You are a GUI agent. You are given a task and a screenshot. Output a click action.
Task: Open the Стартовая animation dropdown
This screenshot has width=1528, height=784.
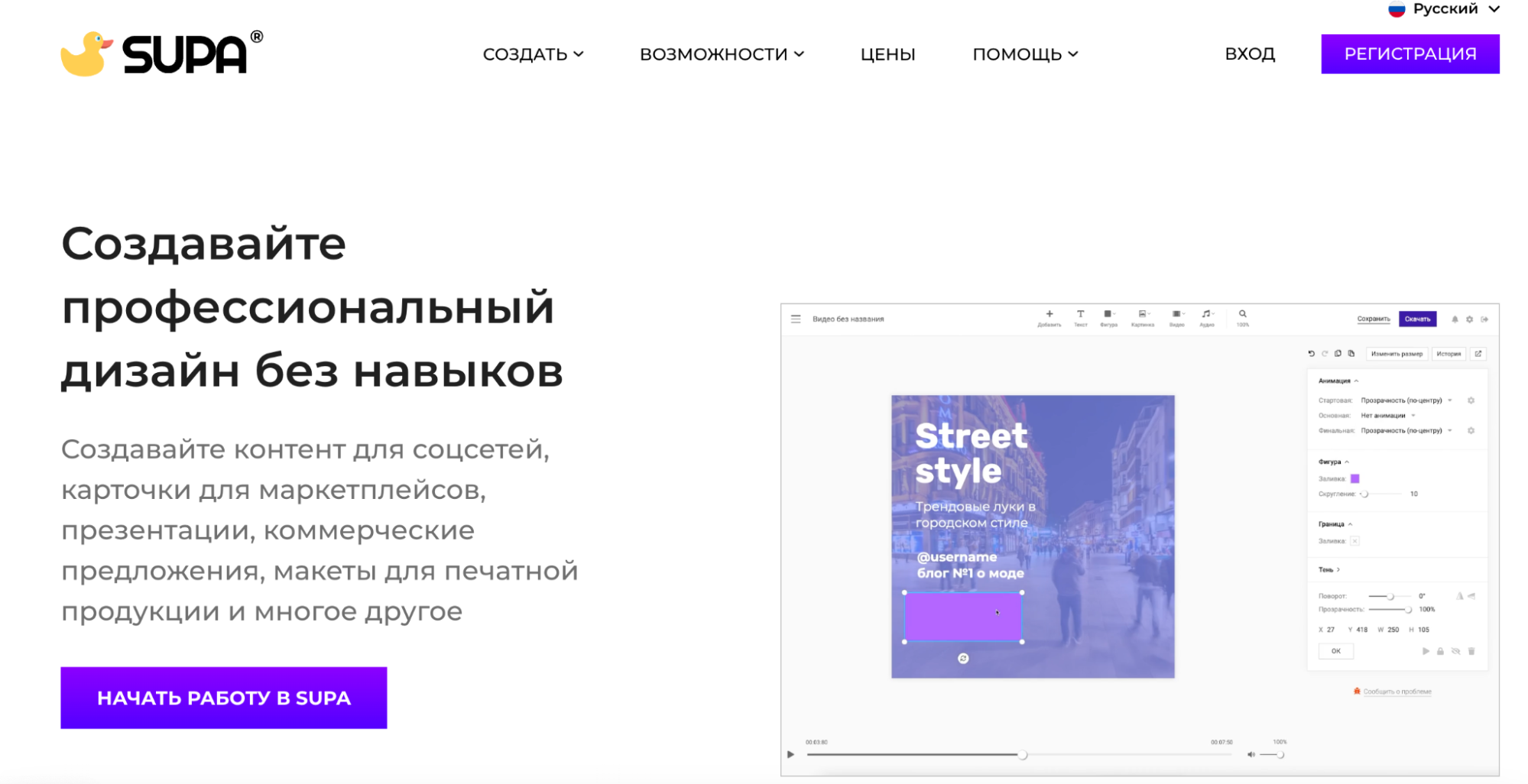click(x=1406, y=400)
